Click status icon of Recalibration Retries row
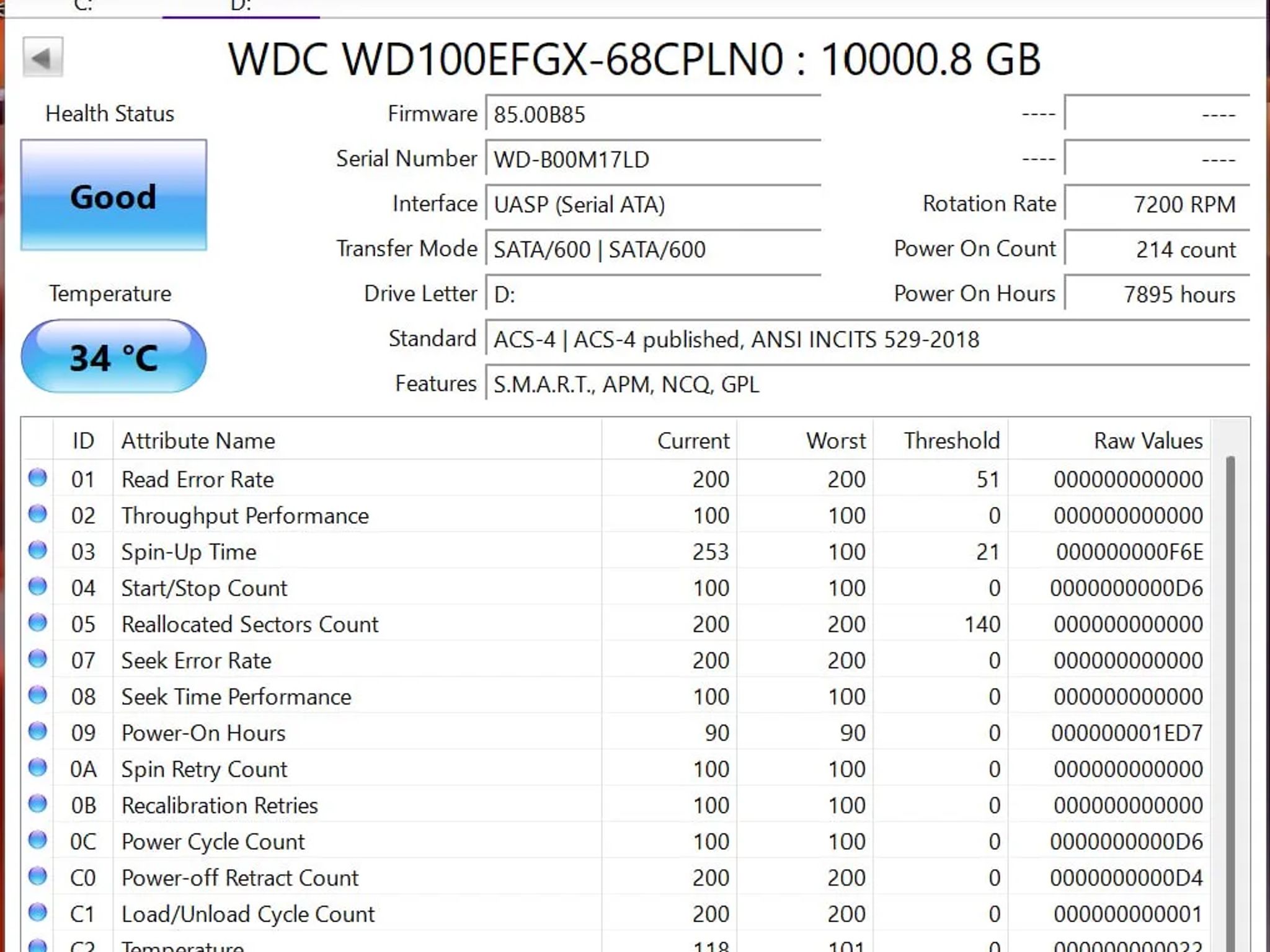The image size is (1270, 952). click(x=38, y=804)
